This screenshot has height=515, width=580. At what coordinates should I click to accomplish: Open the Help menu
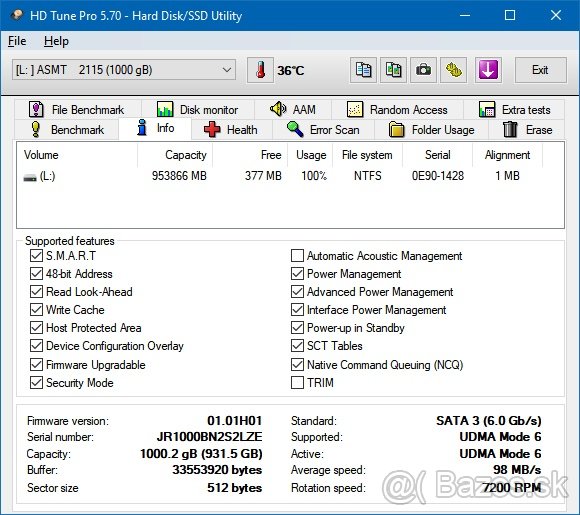pyautogui.click(x=56, y=41)
